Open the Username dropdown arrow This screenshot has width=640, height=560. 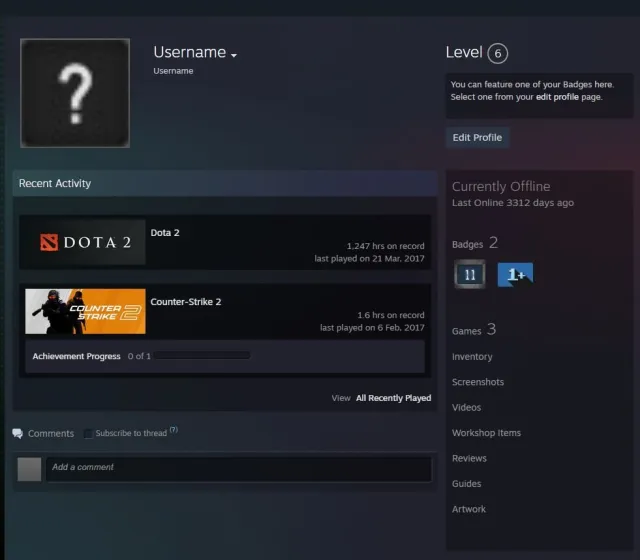tap(234, 55)
